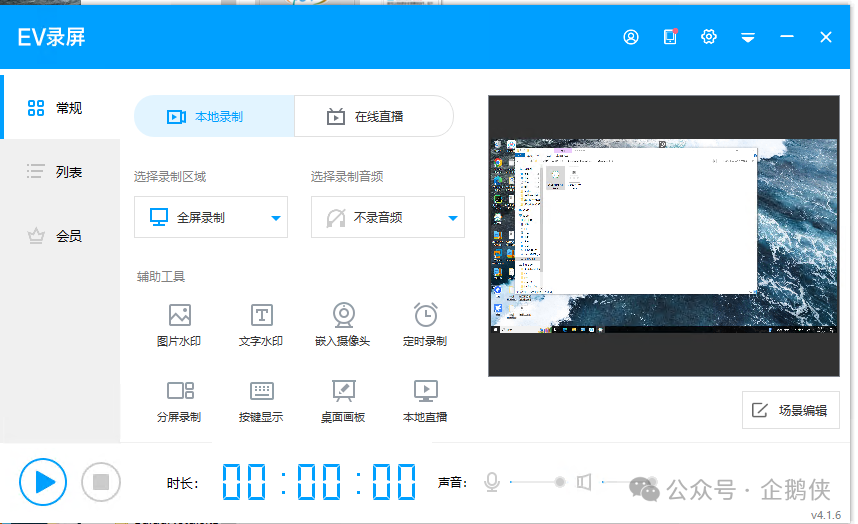This screenshot has width=858, height=524.
Task: Open the 分屏录制 tool
Action: pyautogui.click(x=179, y=401)
